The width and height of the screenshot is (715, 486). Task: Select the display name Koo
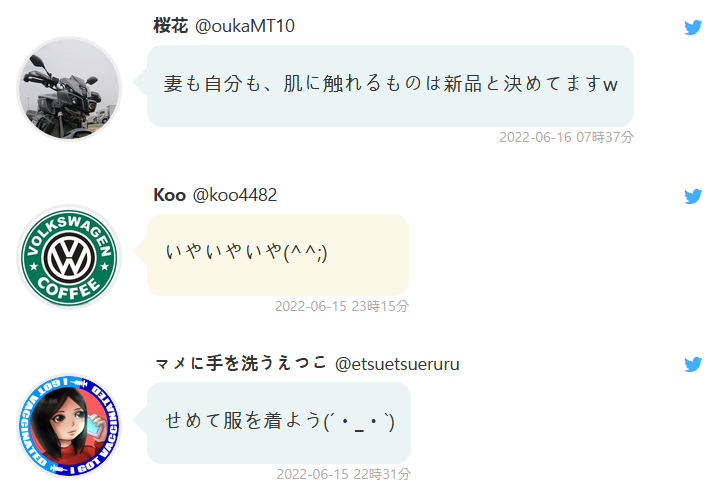pos(169,195)
